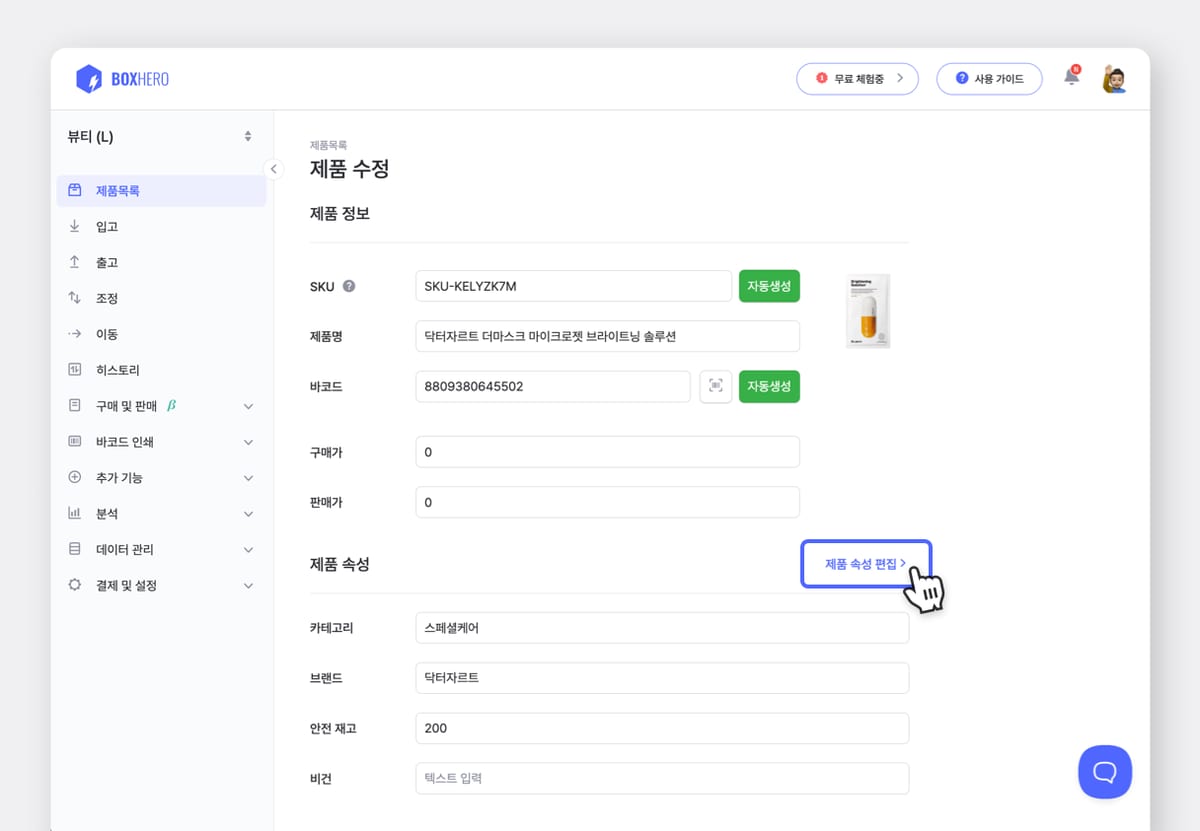The width and height of the screenshot is (1200, 831).
Task: Open the 분석 analytics icon
Action: click(74, 514)
